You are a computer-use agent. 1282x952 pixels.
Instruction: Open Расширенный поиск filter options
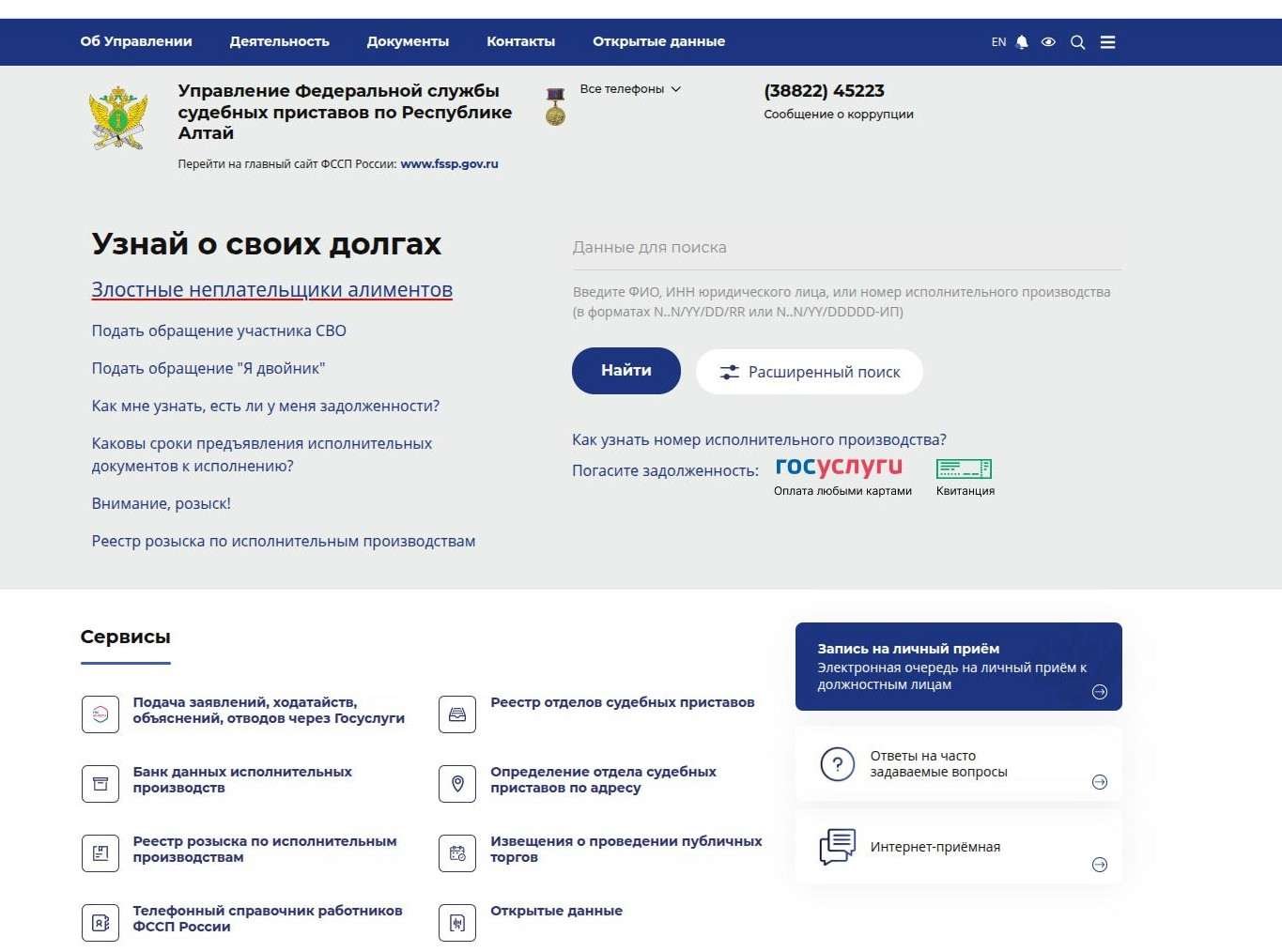(x=810, y=372)
